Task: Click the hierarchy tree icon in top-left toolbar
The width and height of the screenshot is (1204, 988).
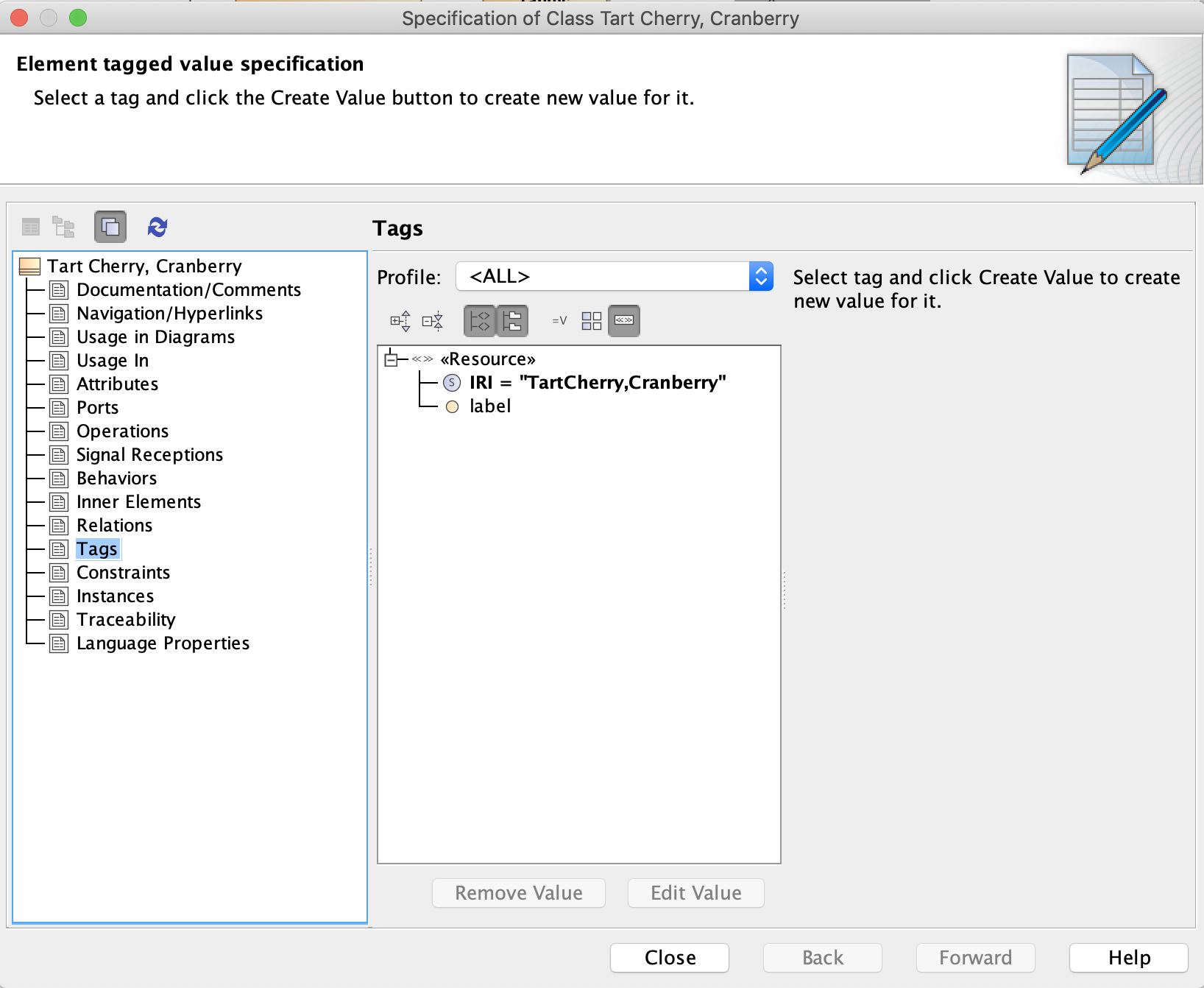Action: [x=64, y=227]
